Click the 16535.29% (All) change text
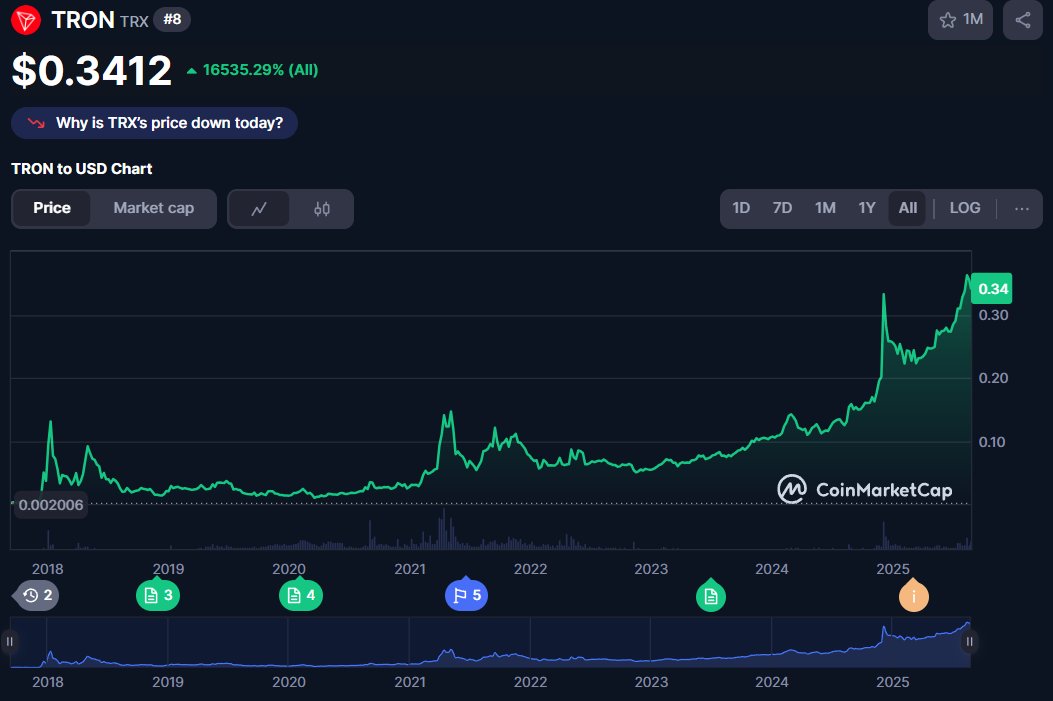1053x701 pixels. point(260,70)
